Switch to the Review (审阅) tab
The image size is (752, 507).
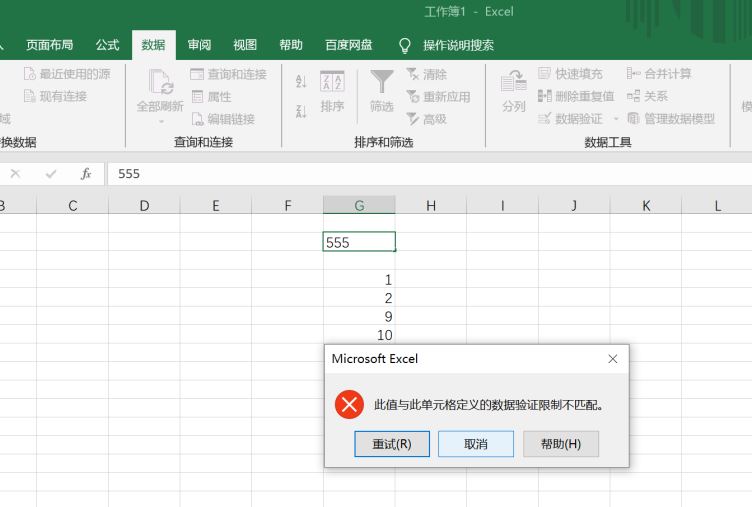click(x=200, y=45)
